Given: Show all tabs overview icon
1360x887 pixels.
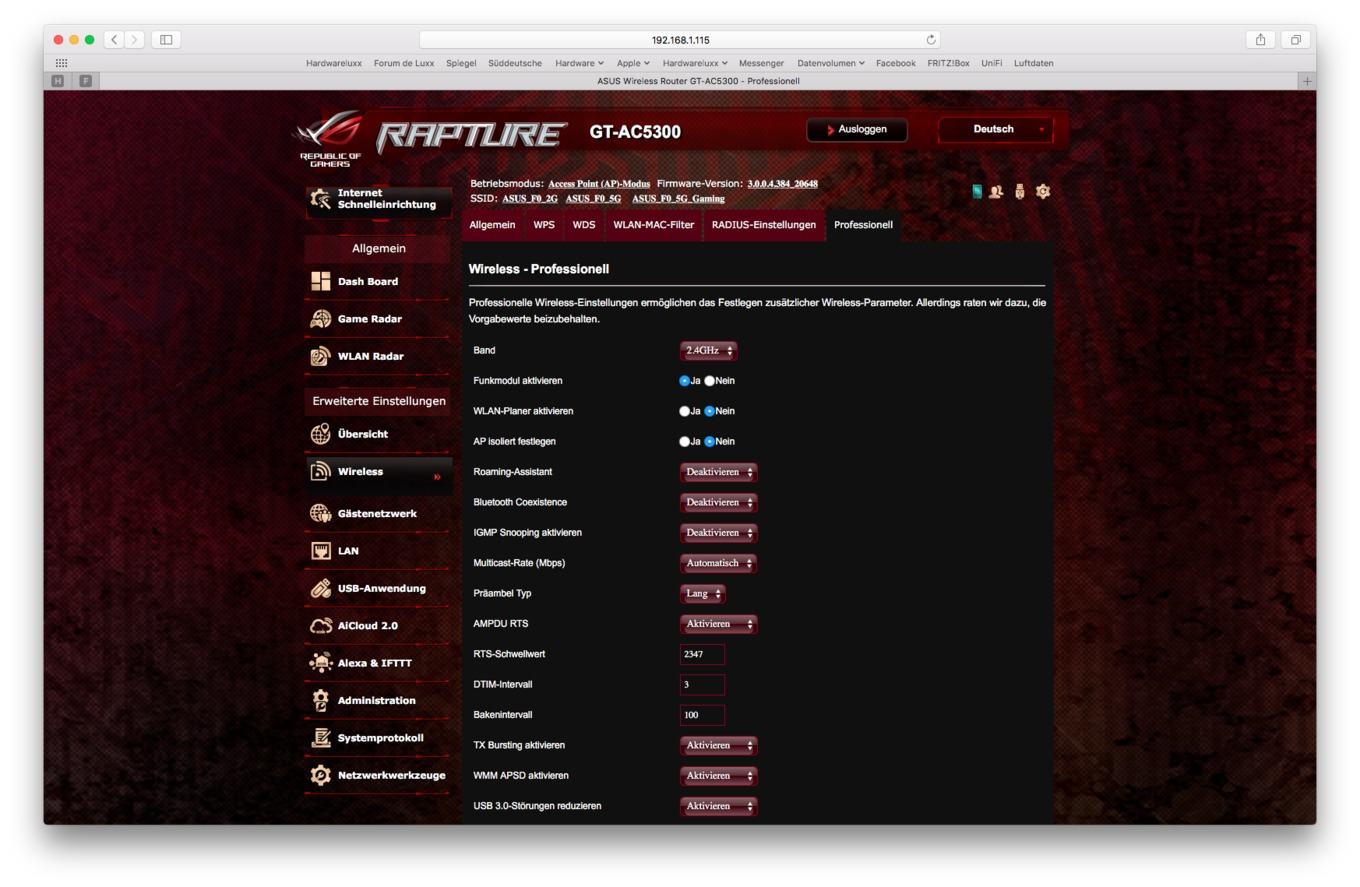Looking at the screenshot, I should pyautogui.click(x=1296, y=40).
